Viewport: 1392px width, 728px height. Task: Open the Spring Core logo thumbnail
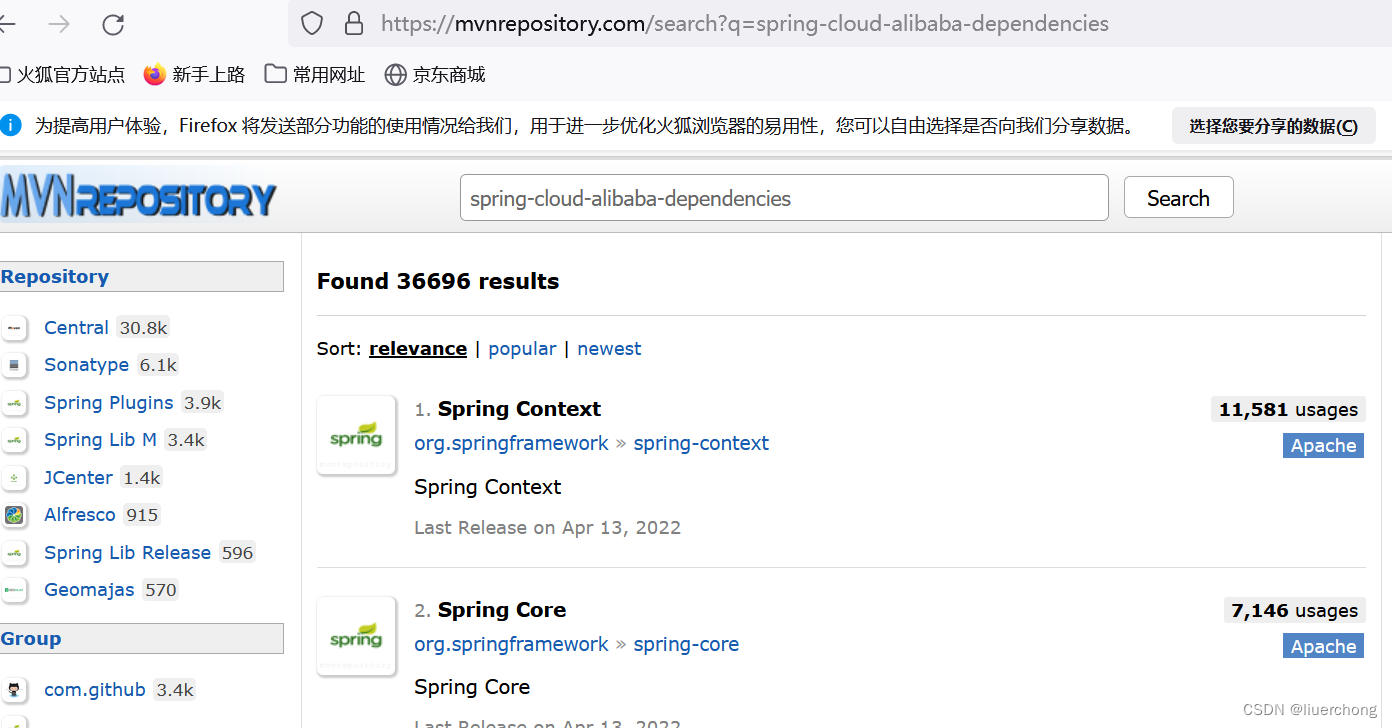coord(356,636)
